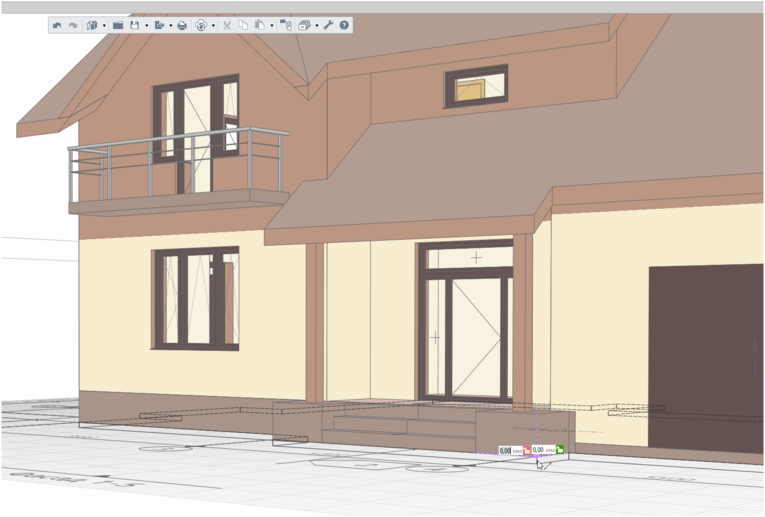
Task: Print the view using the printer icon
Action: (182, 25)
